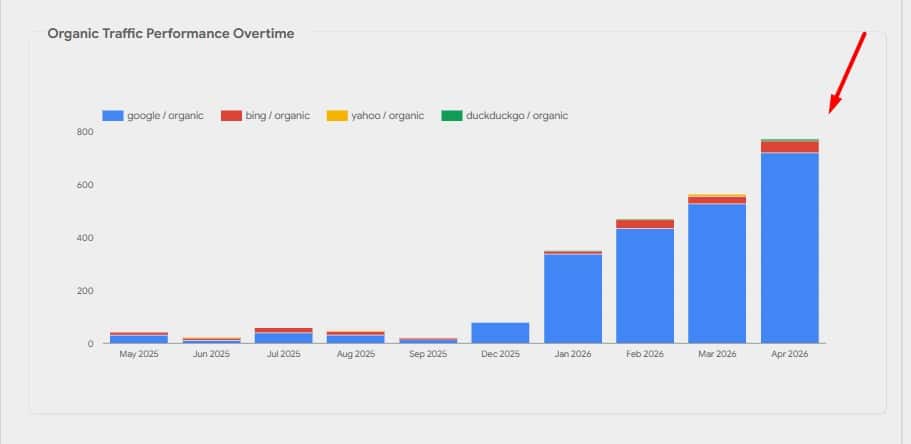This screenshot has height=444, width=911.
Task: Click the Jun 2025 bar
Action: coord(211,341)
